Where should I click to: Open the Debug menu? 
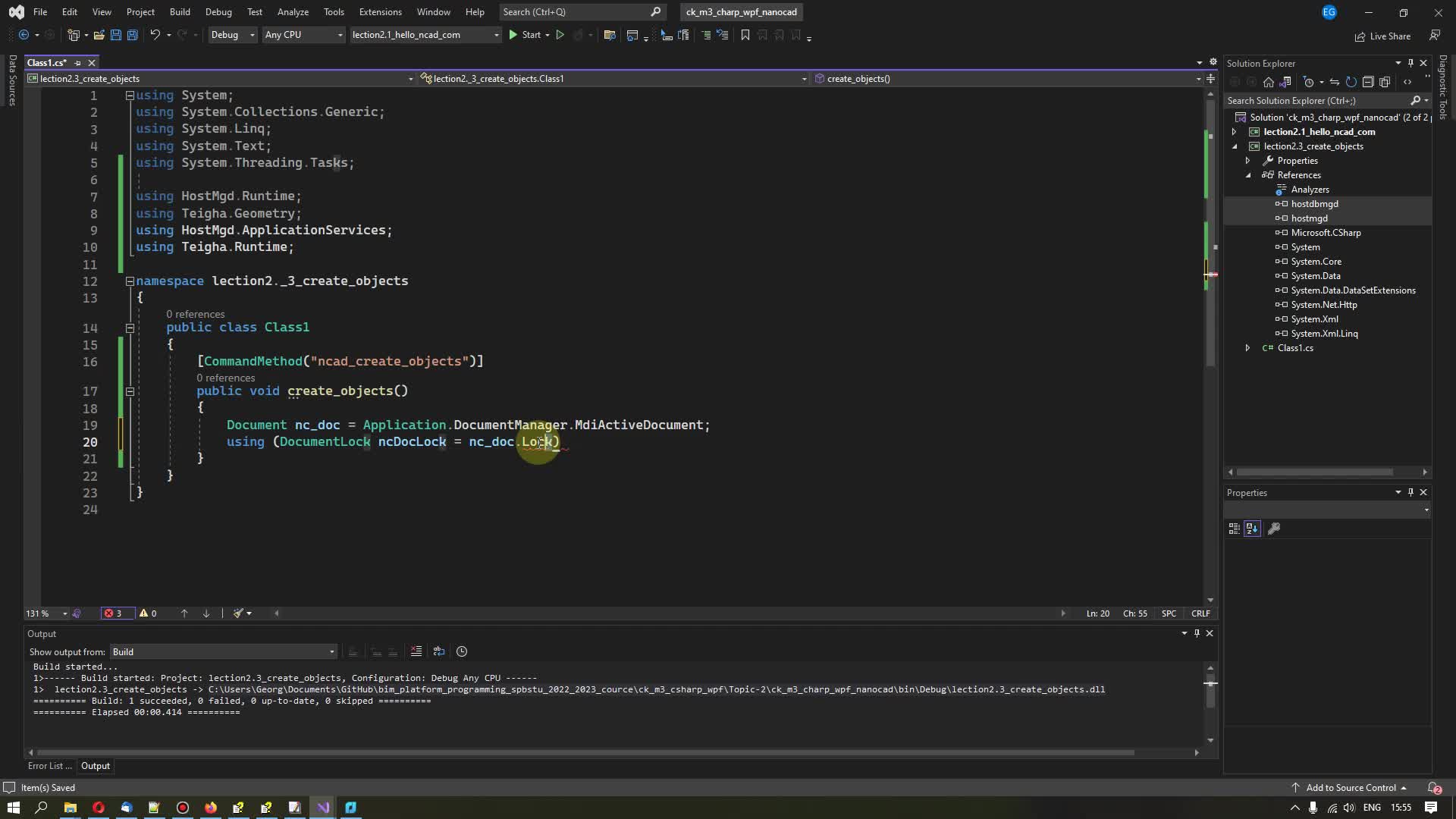[x=218, y=12]
